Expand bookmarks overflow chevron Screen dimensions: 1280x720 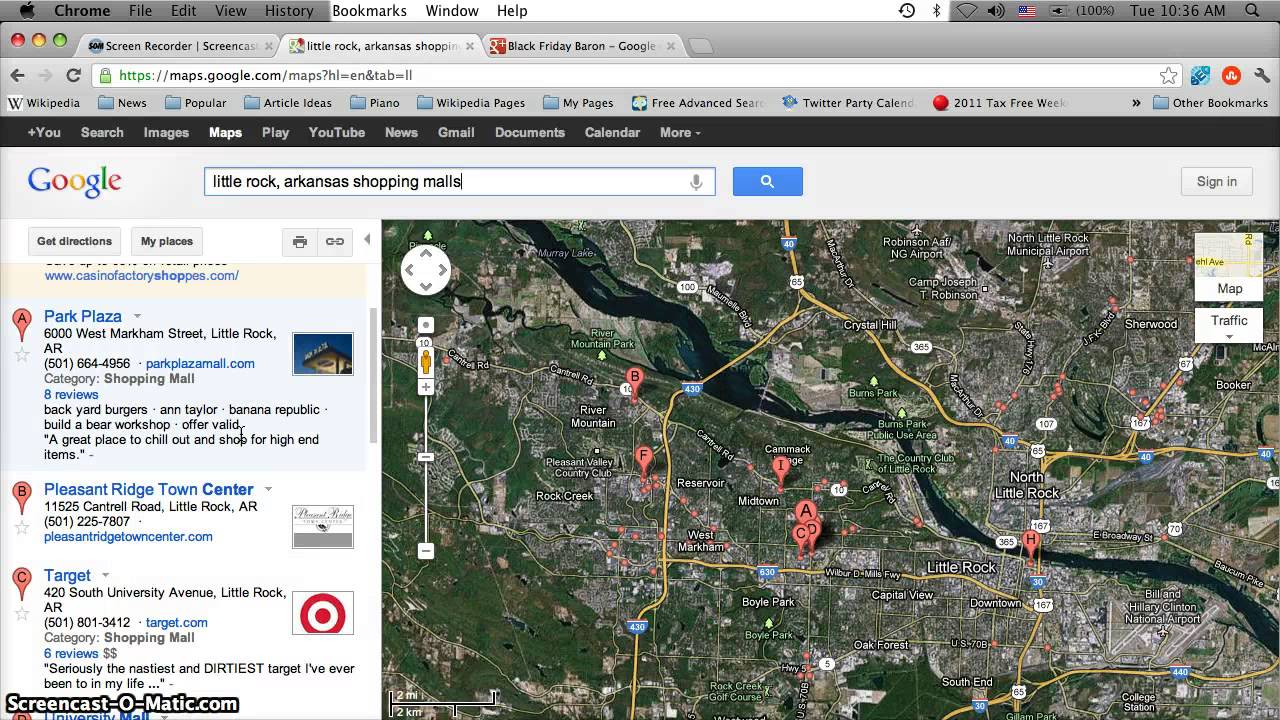click(x=1136, y=103)
